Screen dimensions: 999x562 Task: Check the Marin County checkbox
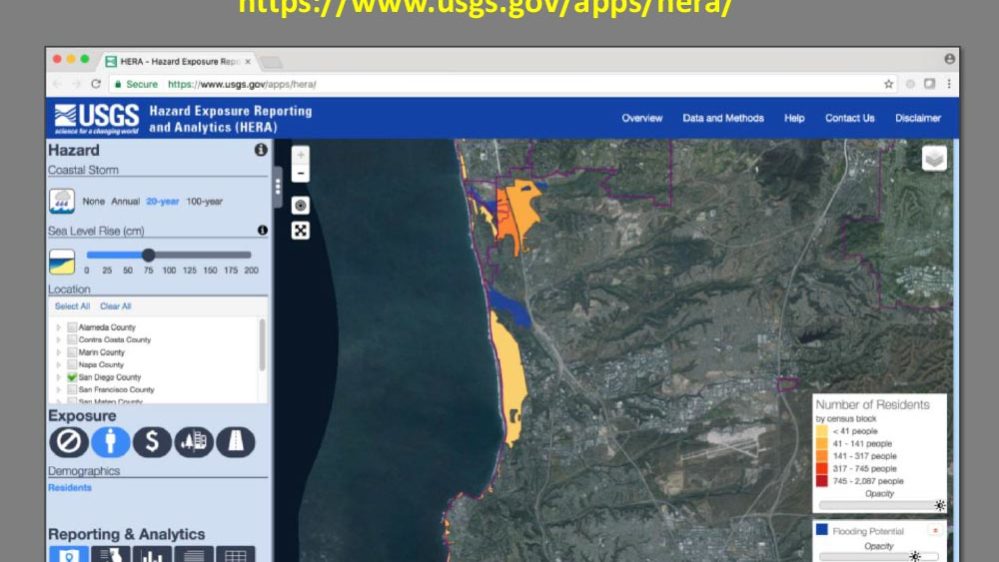point(72,352)
